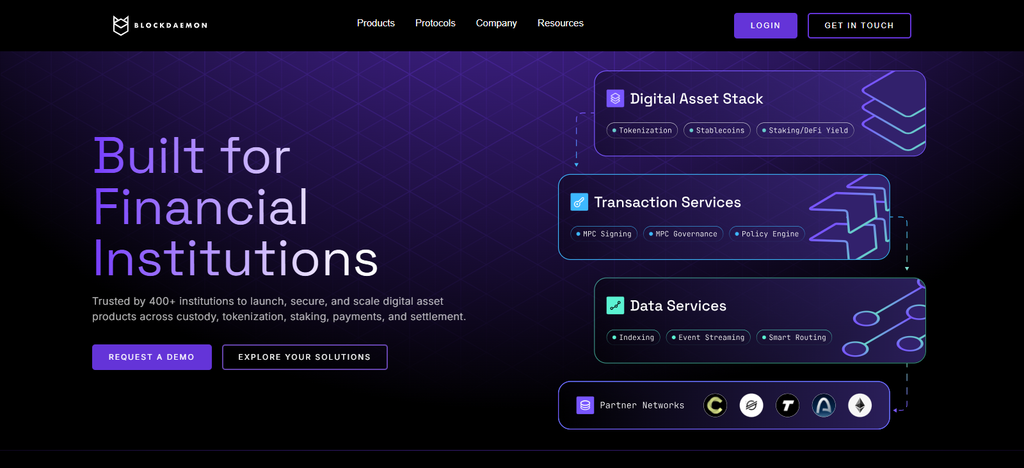
Task: Select the green C partner network logo
Action: 715,405
